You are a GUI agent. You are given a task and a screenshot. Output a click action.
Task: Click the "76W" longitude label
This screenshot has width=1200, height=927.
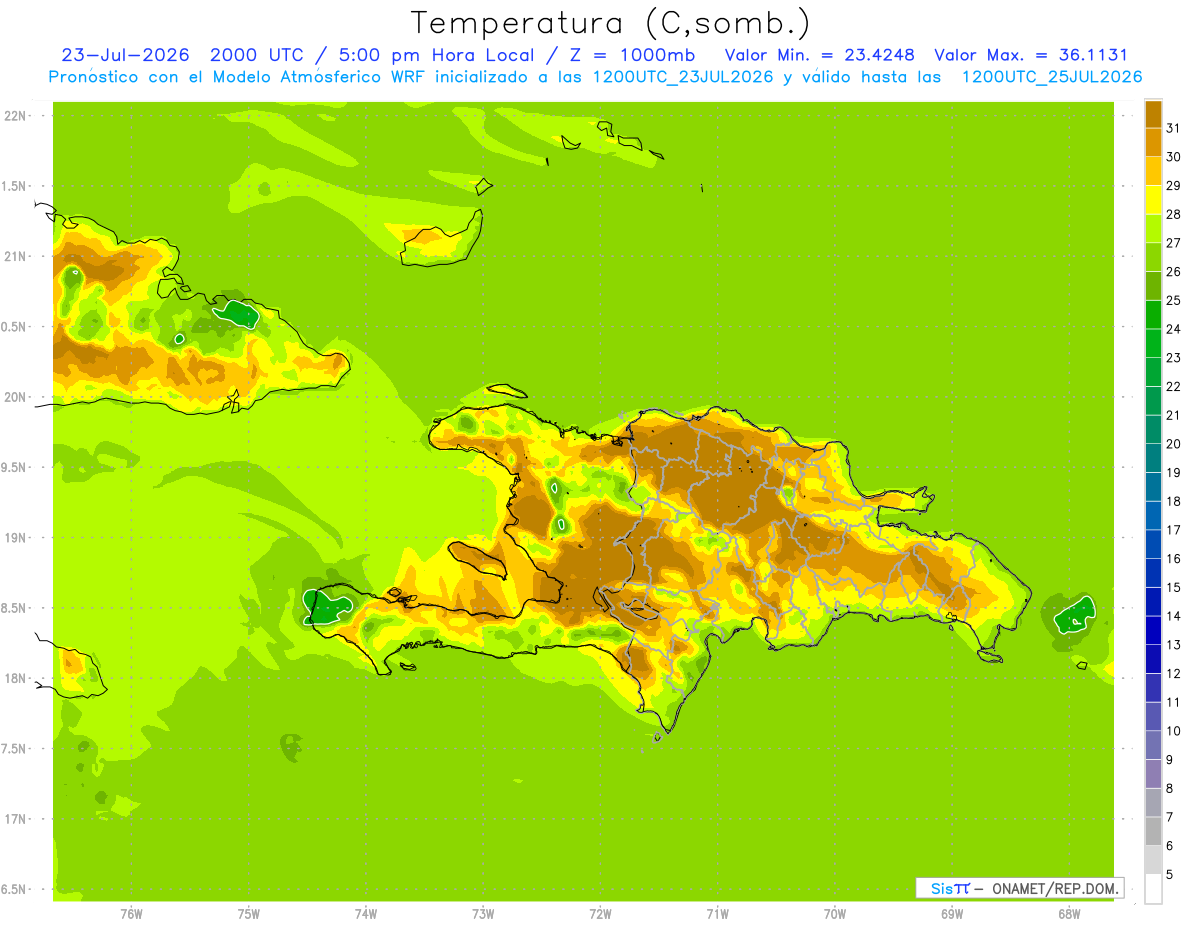tap(131, 914)
